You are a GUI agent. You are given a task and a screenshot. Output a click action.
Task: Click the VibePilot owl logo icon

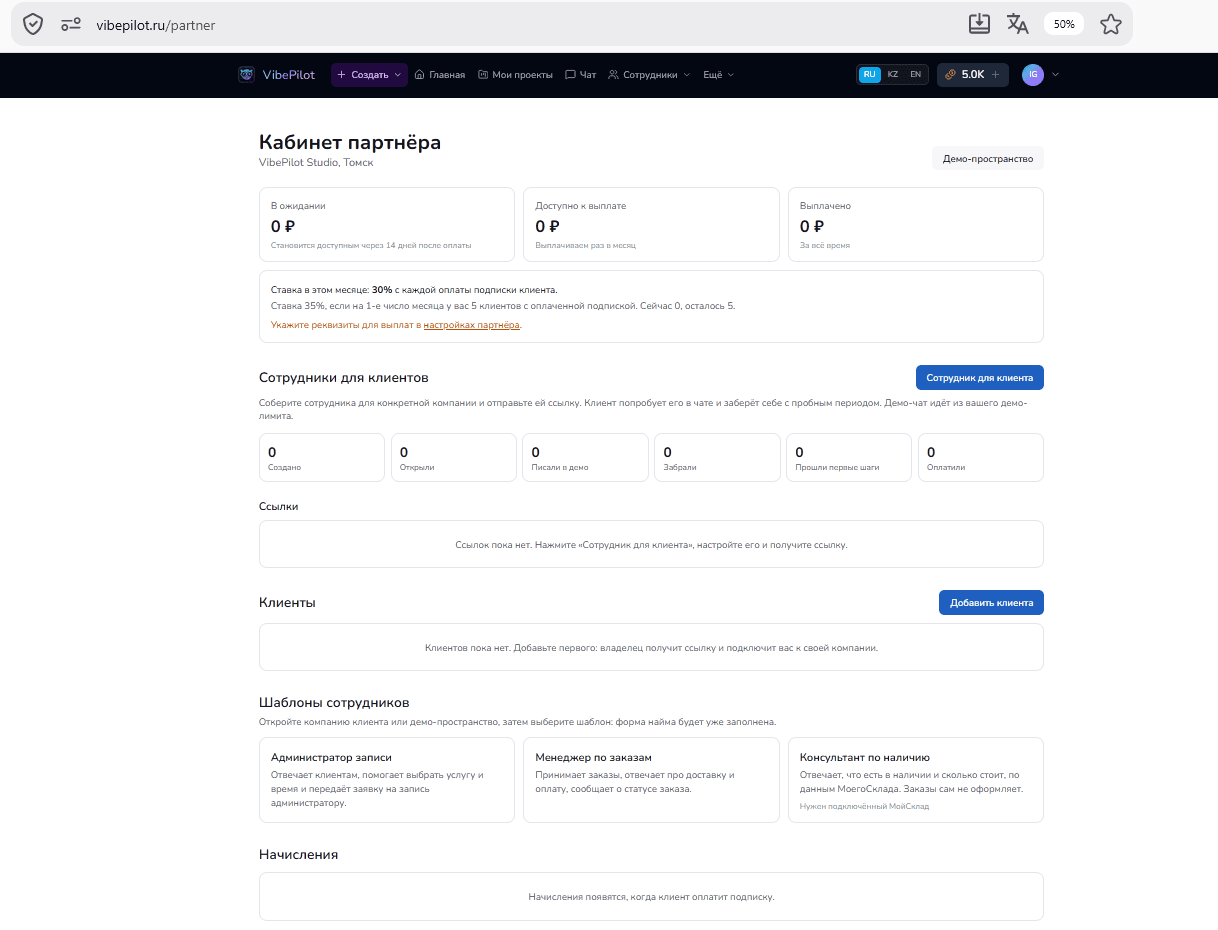pyautogui.click(x=246, y=74)
